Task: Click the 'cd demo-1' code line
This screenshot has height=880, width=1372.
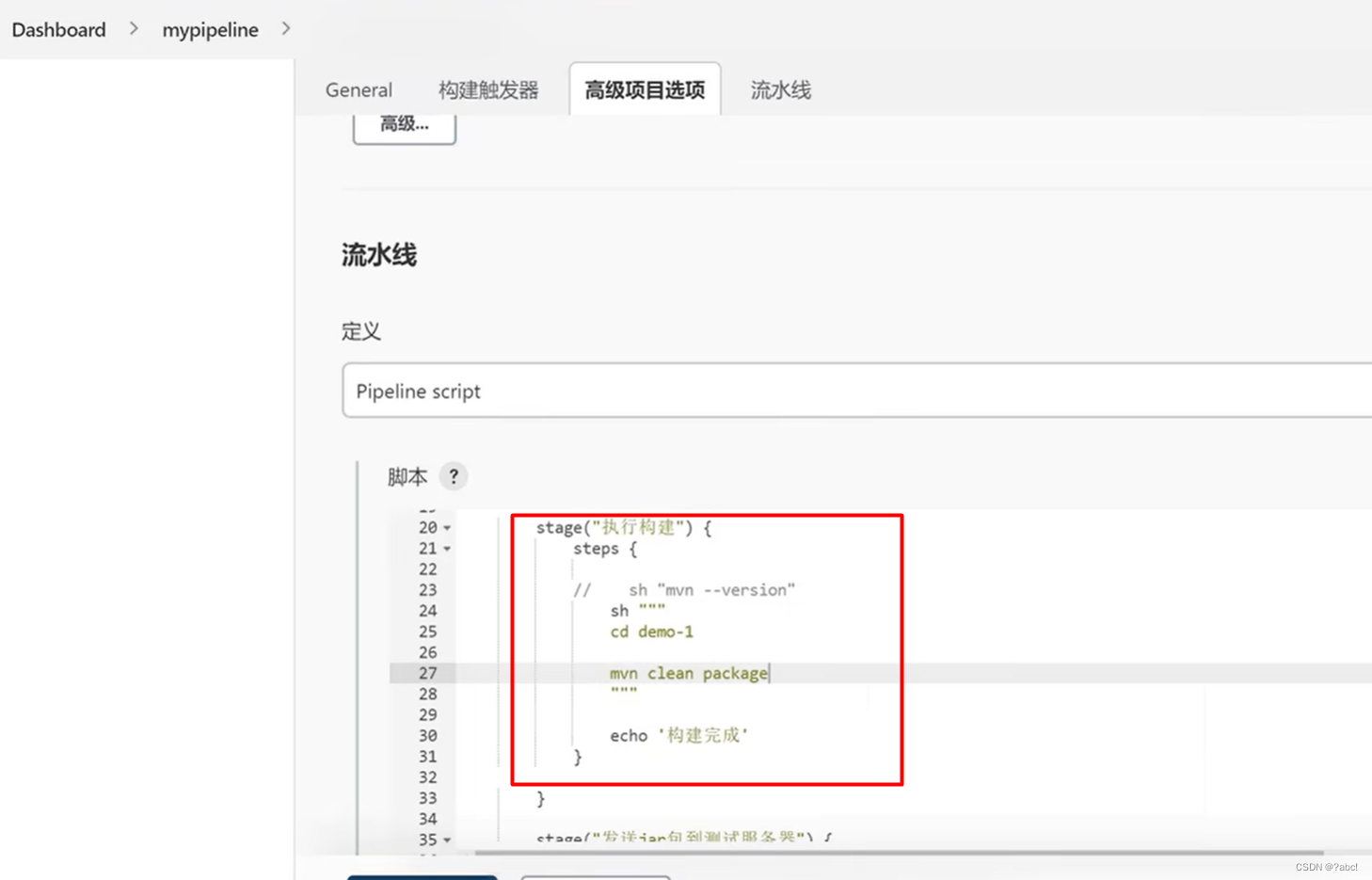Action: point(651,632)
